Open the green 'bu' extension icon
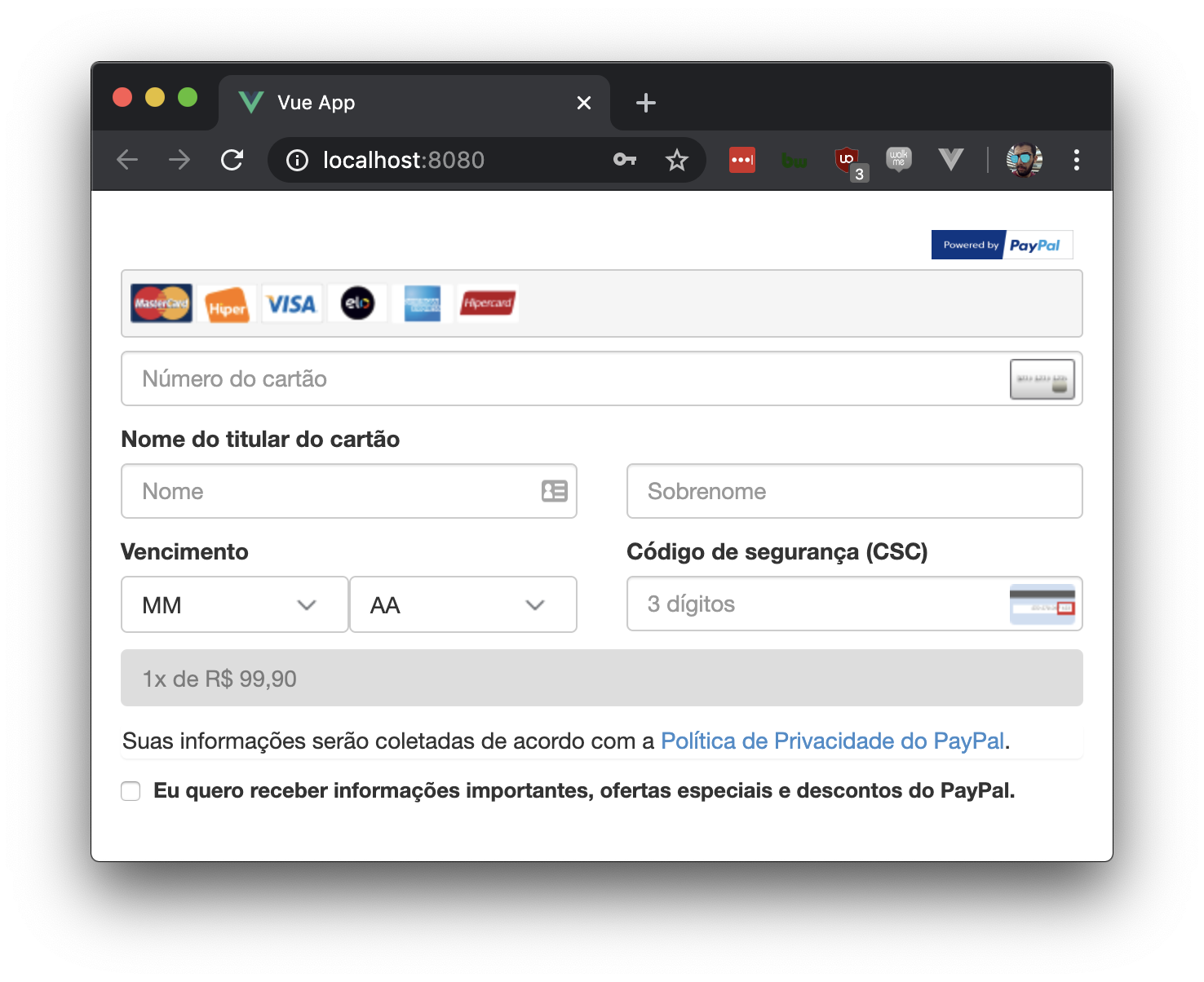This screenshot has height=982, width=1204. [795, 161]
